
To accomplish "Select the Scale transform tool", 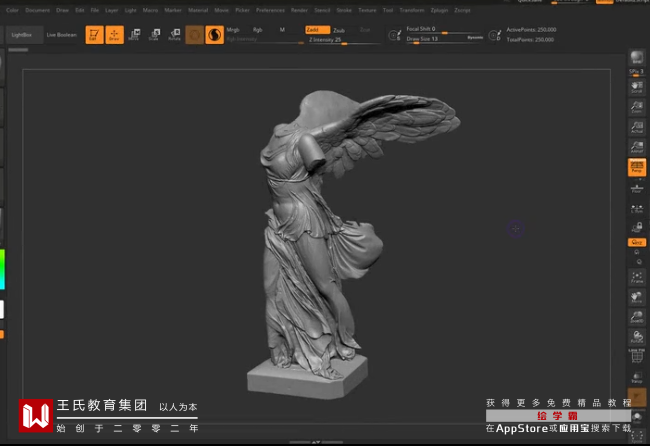I will click(154, 34).
